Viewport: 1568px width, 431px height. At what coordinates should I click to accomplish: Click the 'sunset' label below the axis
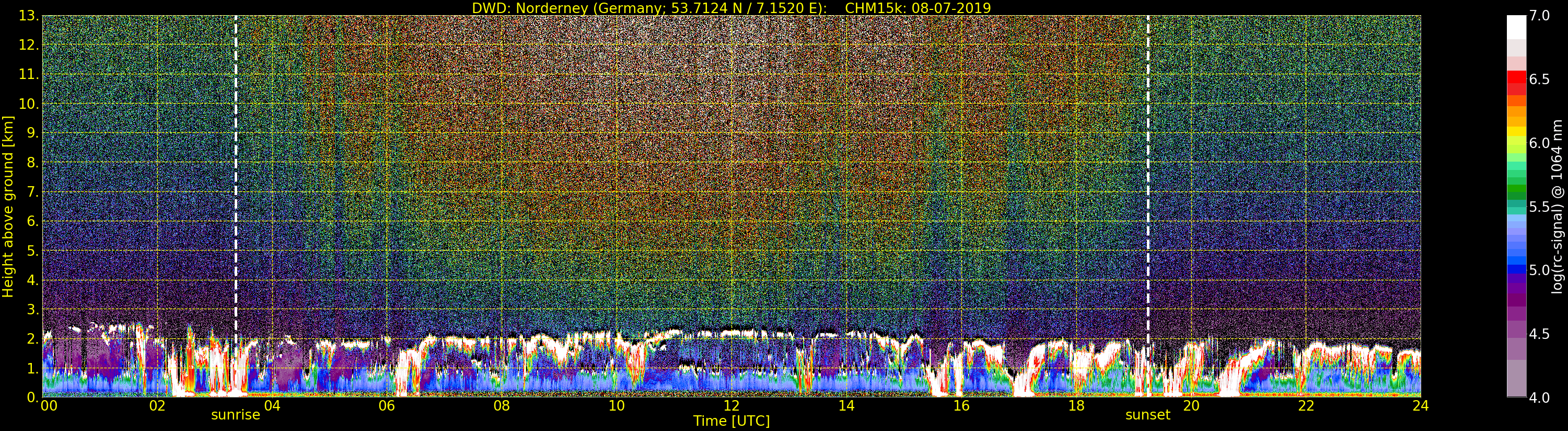click(x=1148, y=415)
